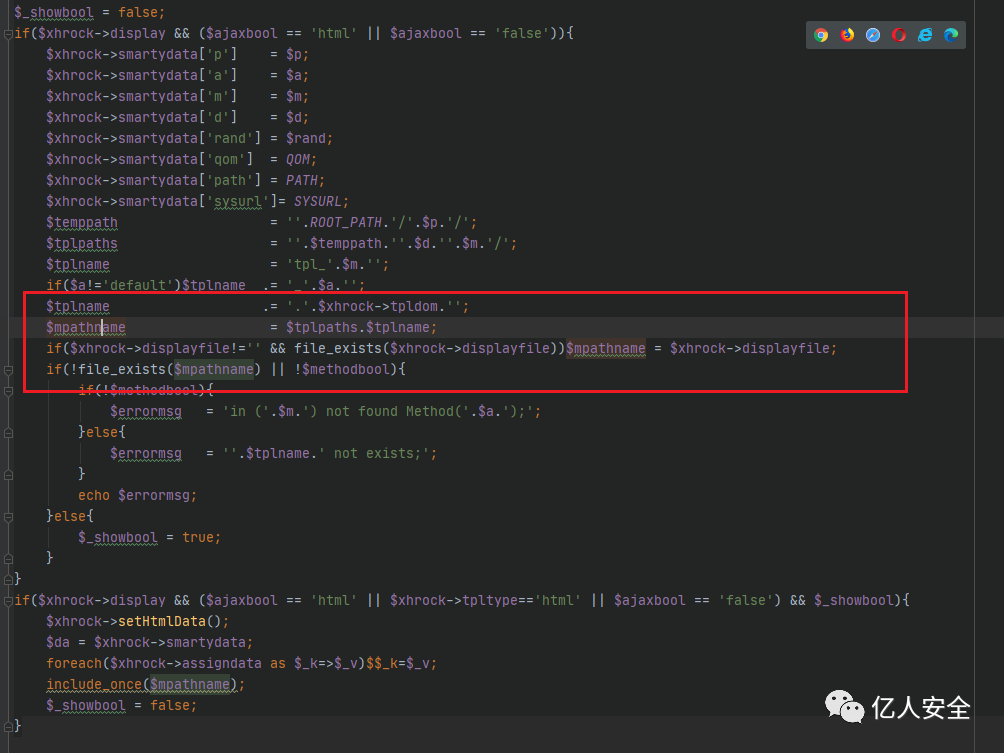Toggle fold marker at final closing brace

click(x=8, y=726)
